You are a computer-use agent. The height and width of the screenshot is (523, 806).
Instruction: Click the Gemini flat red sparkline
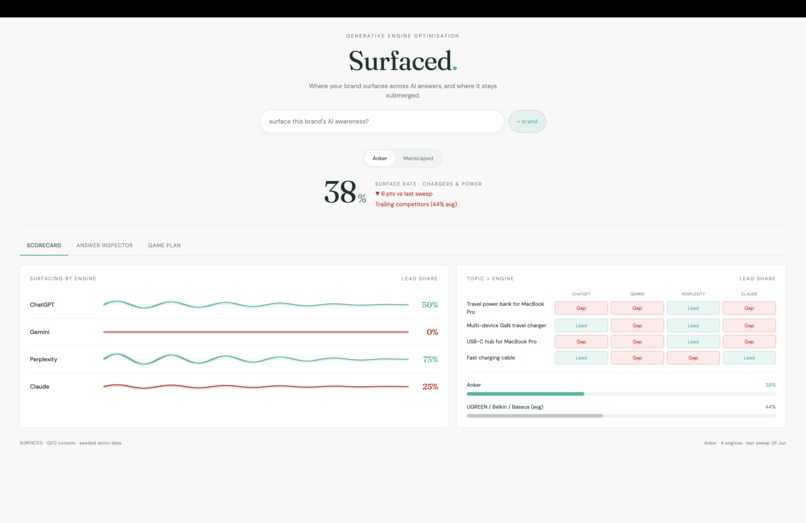click(256, 332)
